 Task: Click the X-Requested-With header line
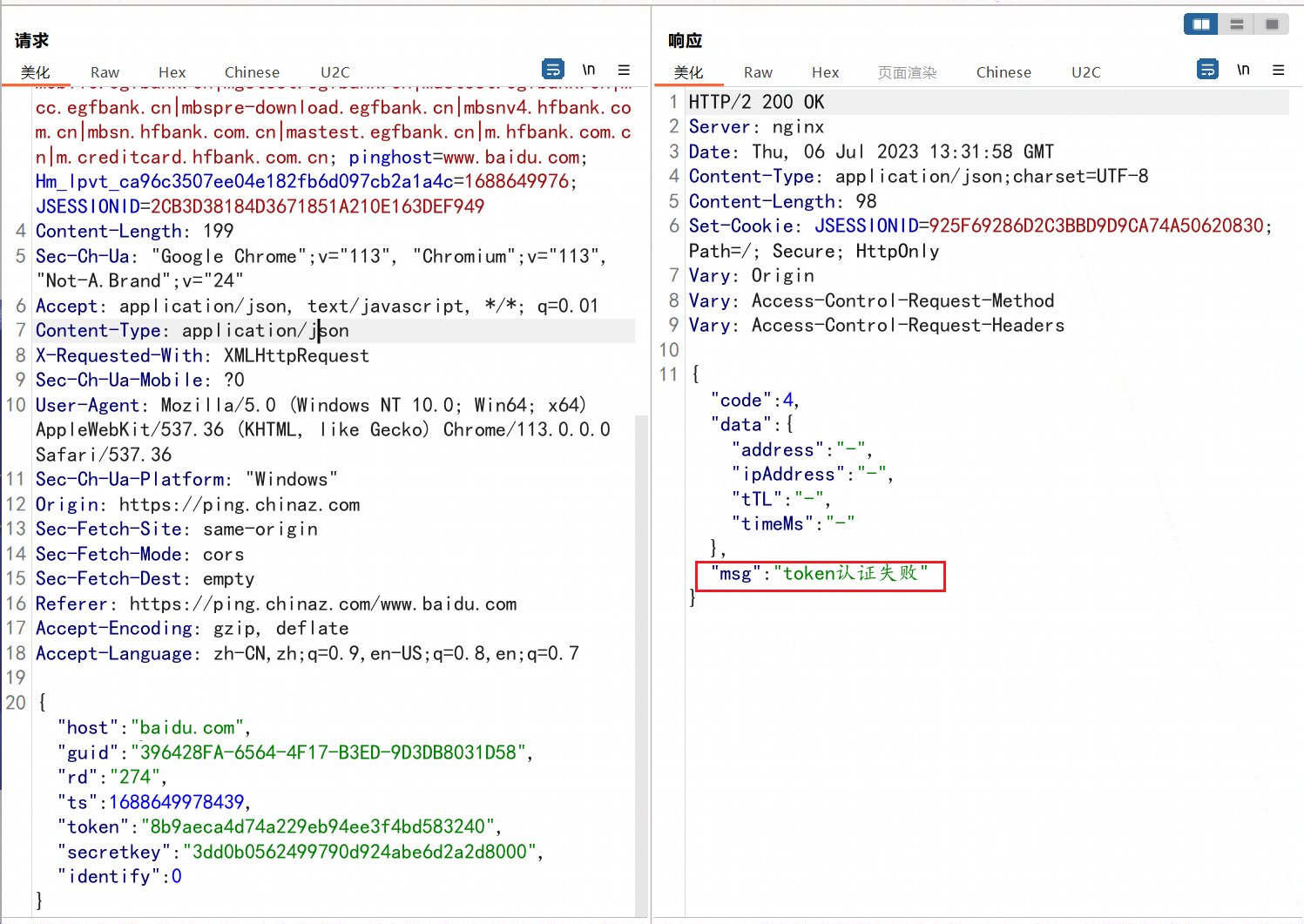[x=203, y=355]
